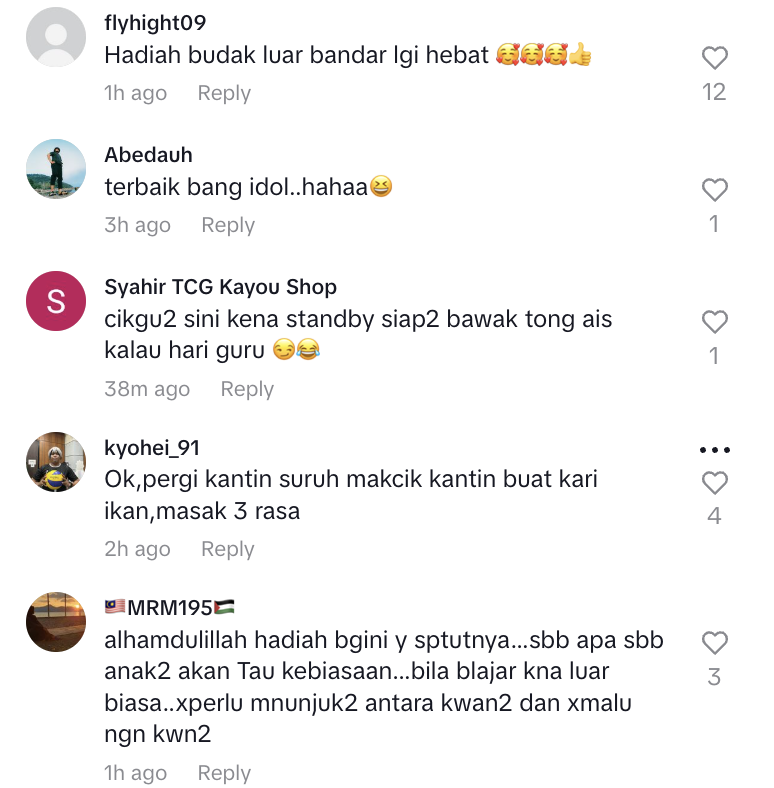
Task: Like kyohei_91's comment about kantin
Action: 714,483
